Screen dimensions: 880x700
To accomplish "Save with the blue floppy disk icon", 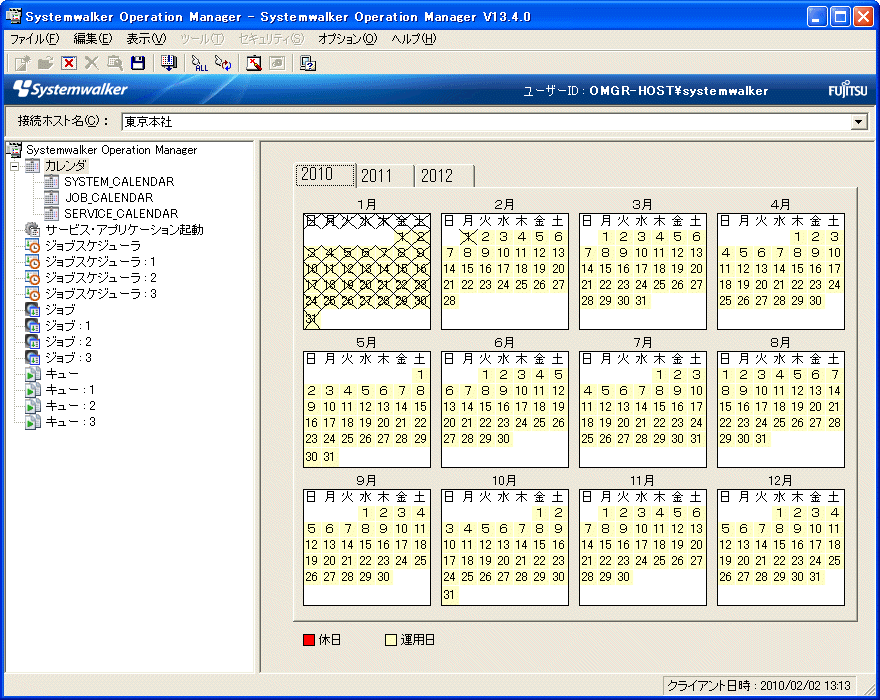I will pos(138,63).
